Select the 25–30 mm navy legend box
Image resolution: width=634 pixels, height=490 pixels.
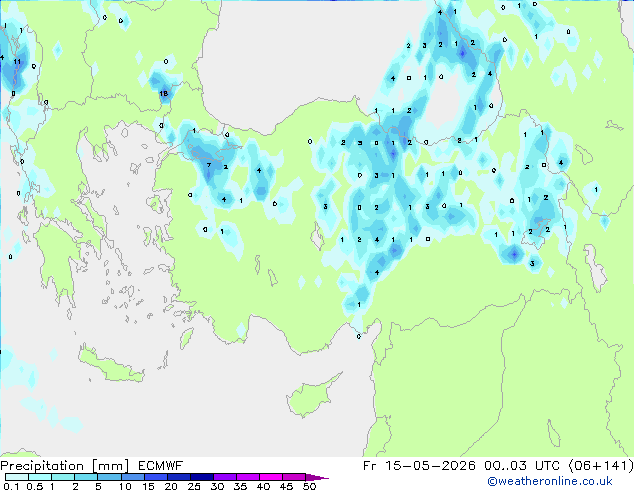202,477
